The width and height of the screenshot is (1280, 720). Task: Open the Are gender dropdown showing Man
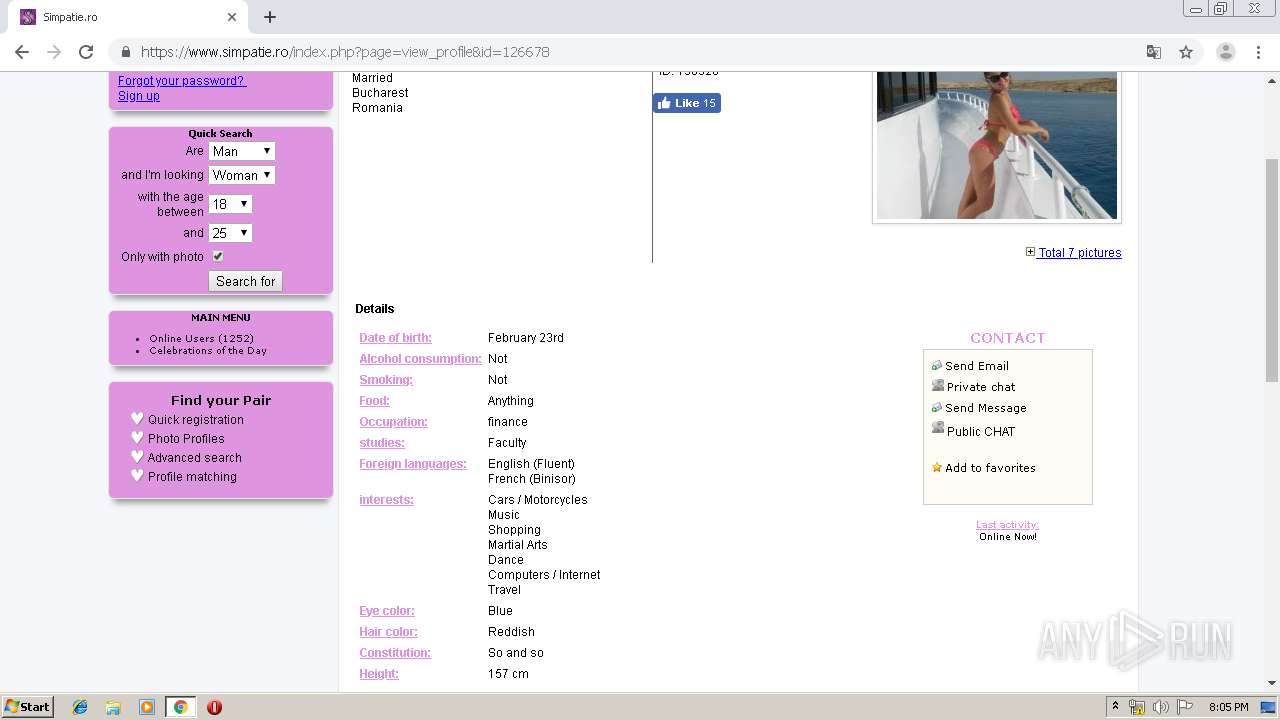point(241,151)
